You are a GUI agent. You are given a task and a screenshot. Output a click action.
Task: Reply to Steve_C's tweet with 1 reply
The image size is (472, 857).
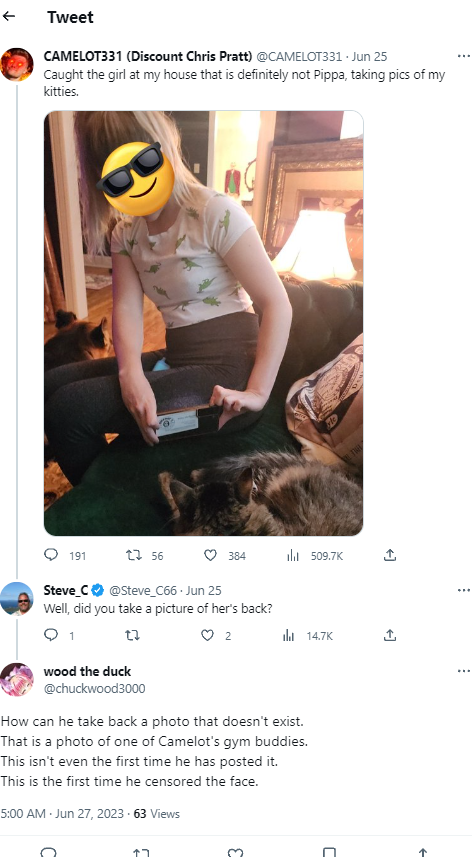pyautogui.click(x=51, y=635)
